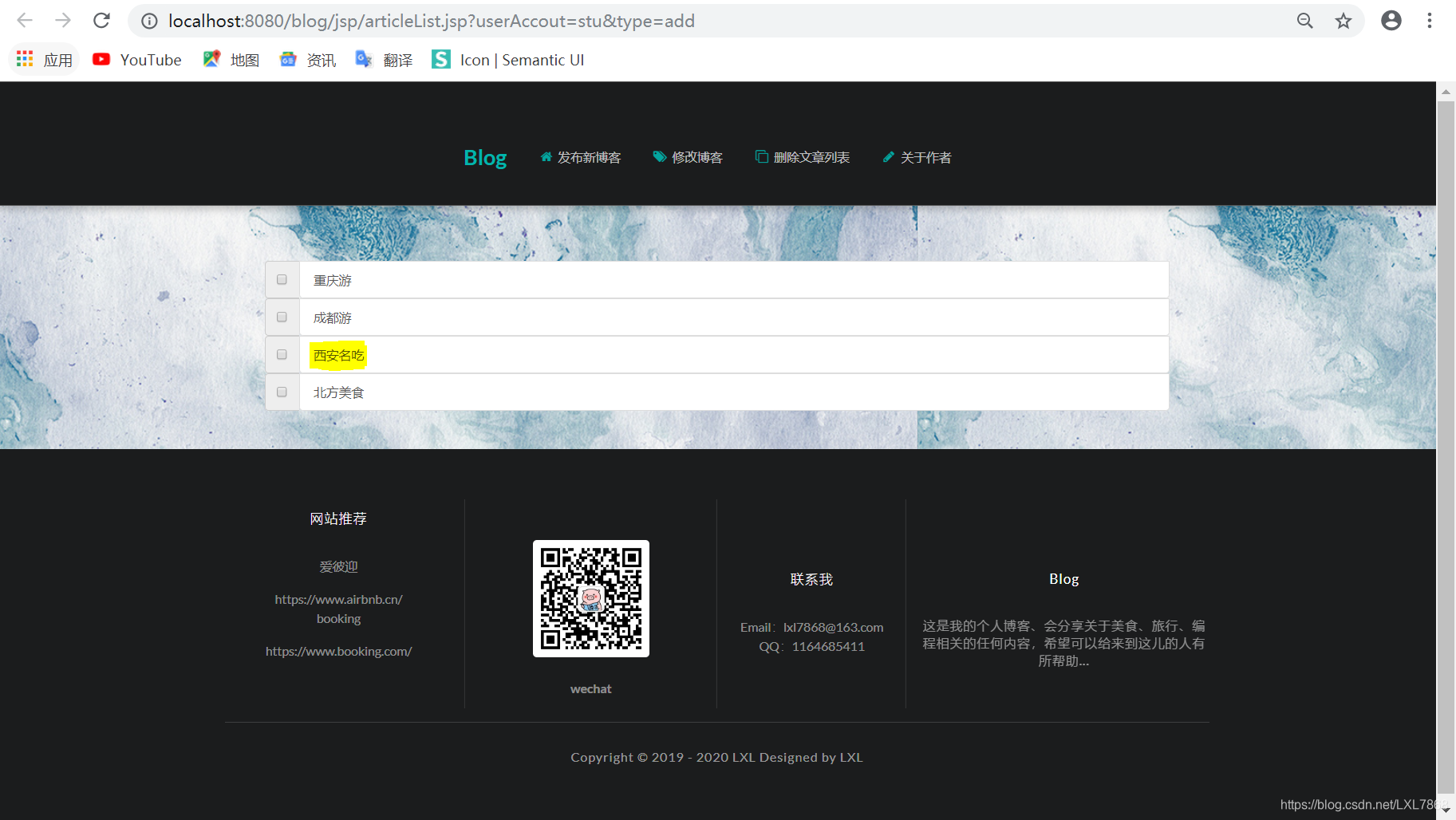Viewport: 1456px width, 820px height.
Task: Open the https://www.airbnb.cn/ footer link
Action: coord(338,599)
